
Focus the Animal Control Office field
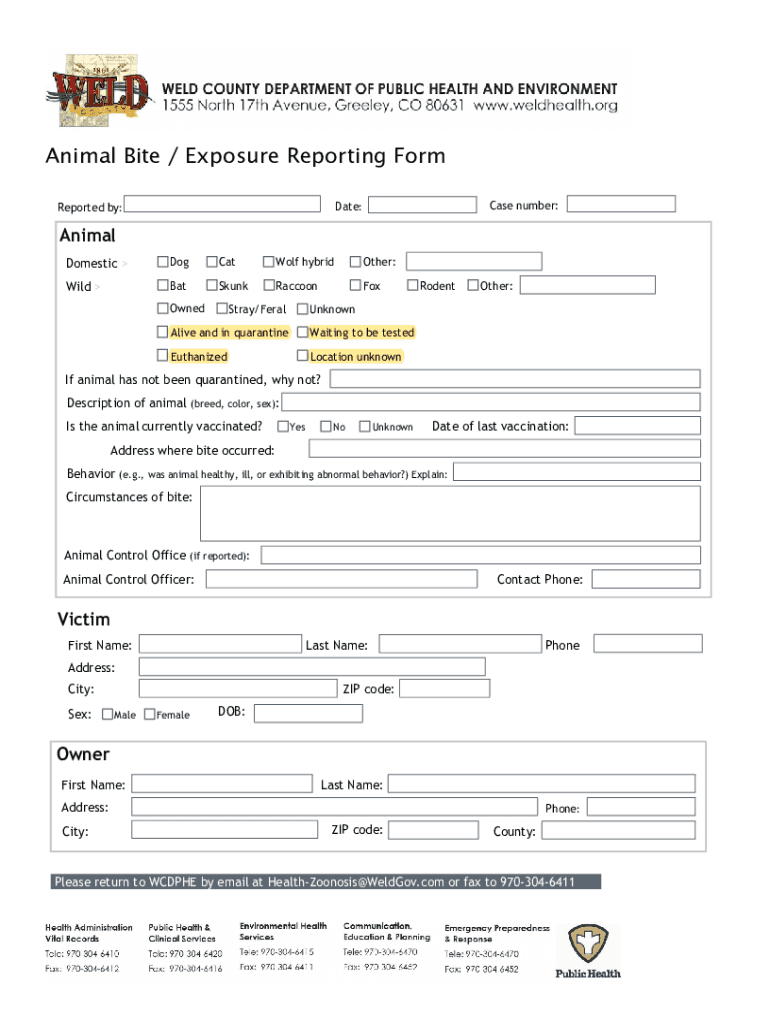point(481,555)
